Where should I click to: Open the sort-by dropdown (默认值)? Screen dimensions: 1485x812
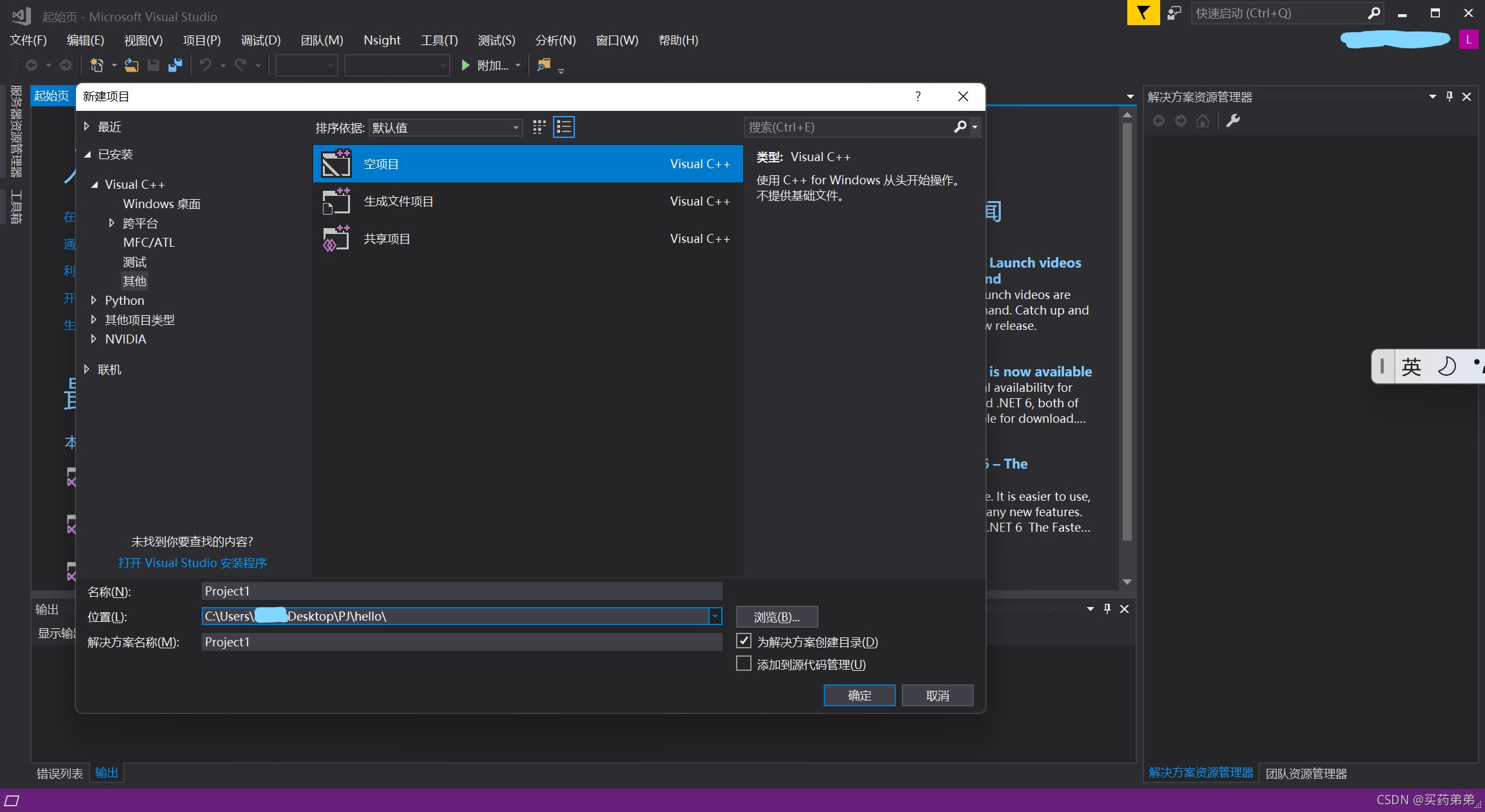pos(445,128)
